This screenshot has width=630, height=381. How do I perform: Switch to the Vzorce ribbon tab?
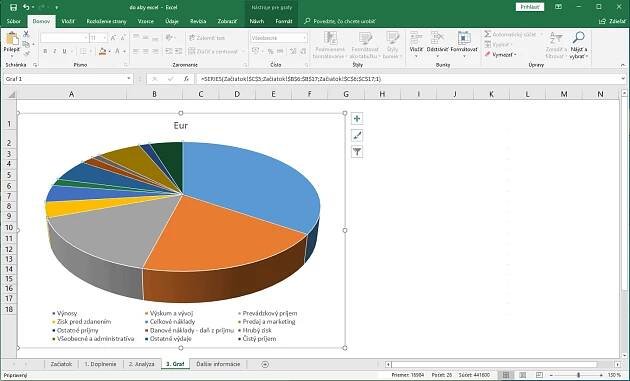[x=145, y=21]
